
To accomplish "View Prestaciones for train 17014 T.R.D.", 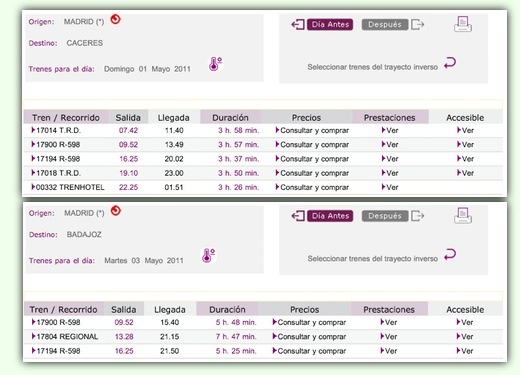I will pos(390,130).
